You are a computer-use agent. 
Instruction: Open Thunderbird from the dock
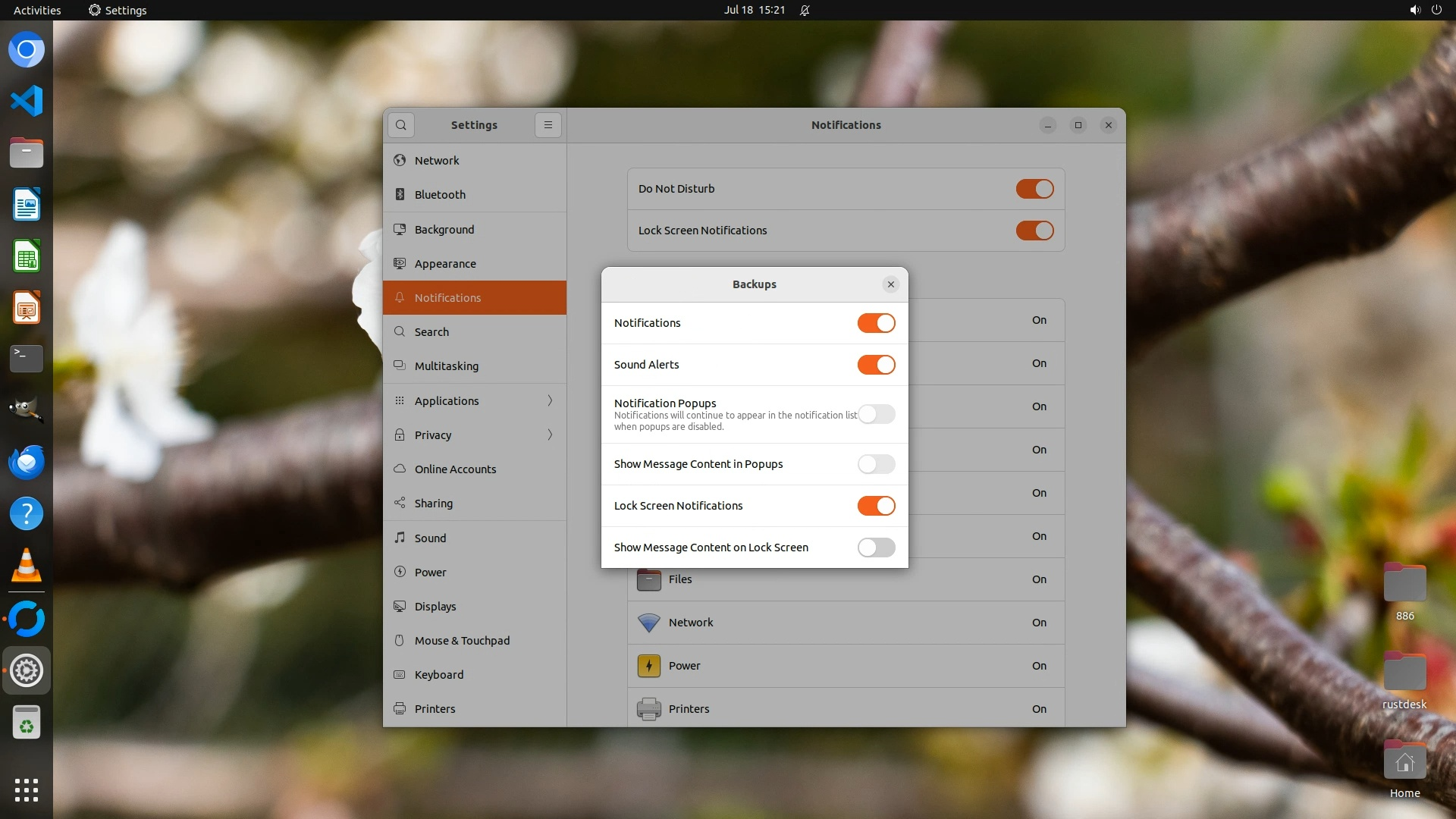tap(27, 462)
